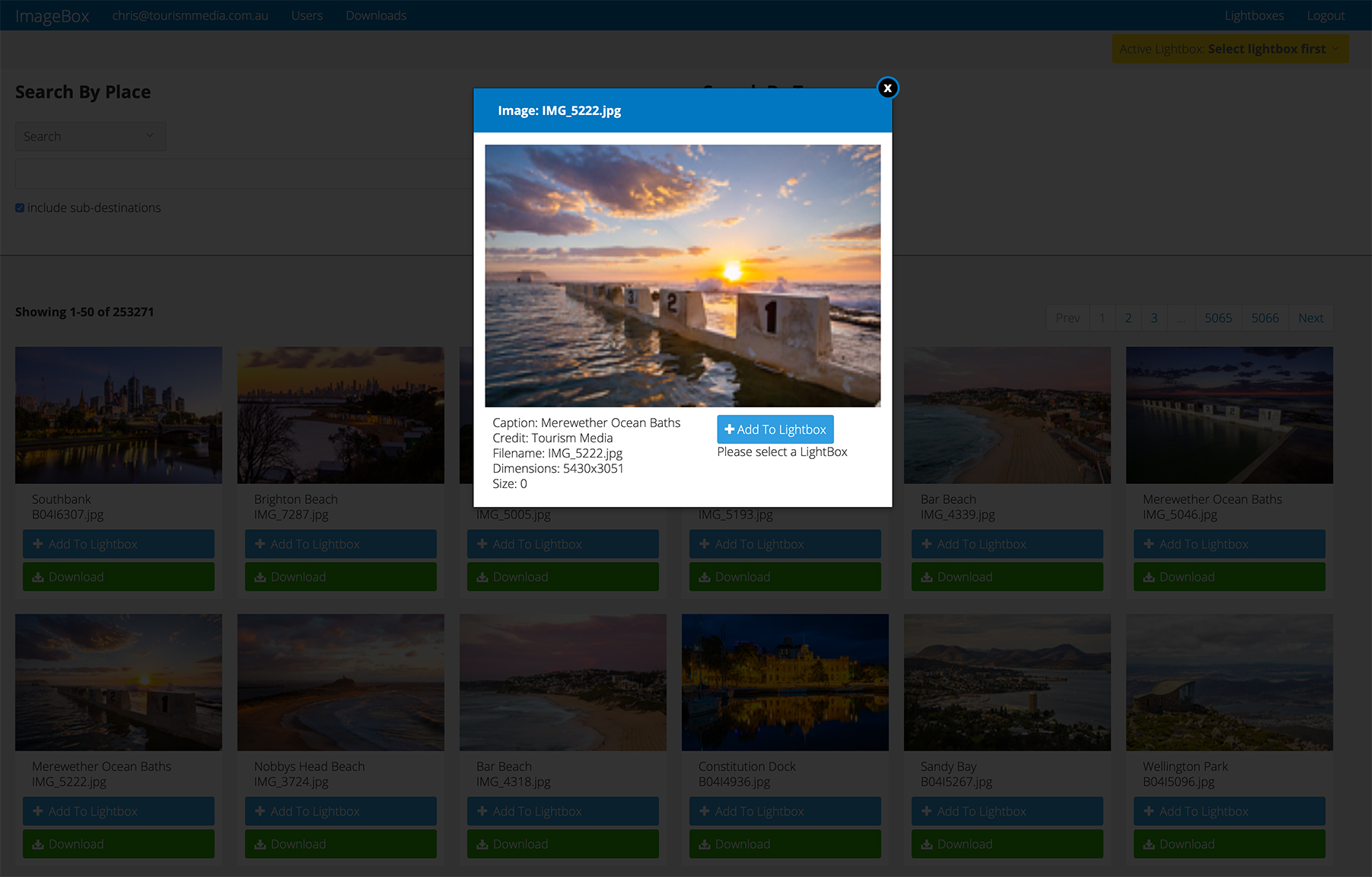The image size is (1372, 877).
Task: Focus the place search text field
Action: click(244, 174)
